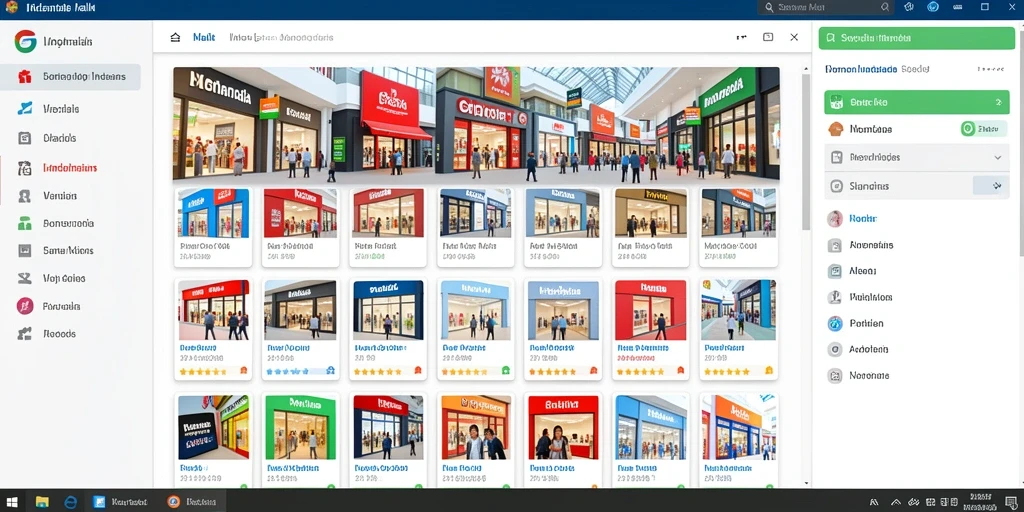
Task: Click the 'Puialnions' icon in right panel
Action: click(835, 297)
